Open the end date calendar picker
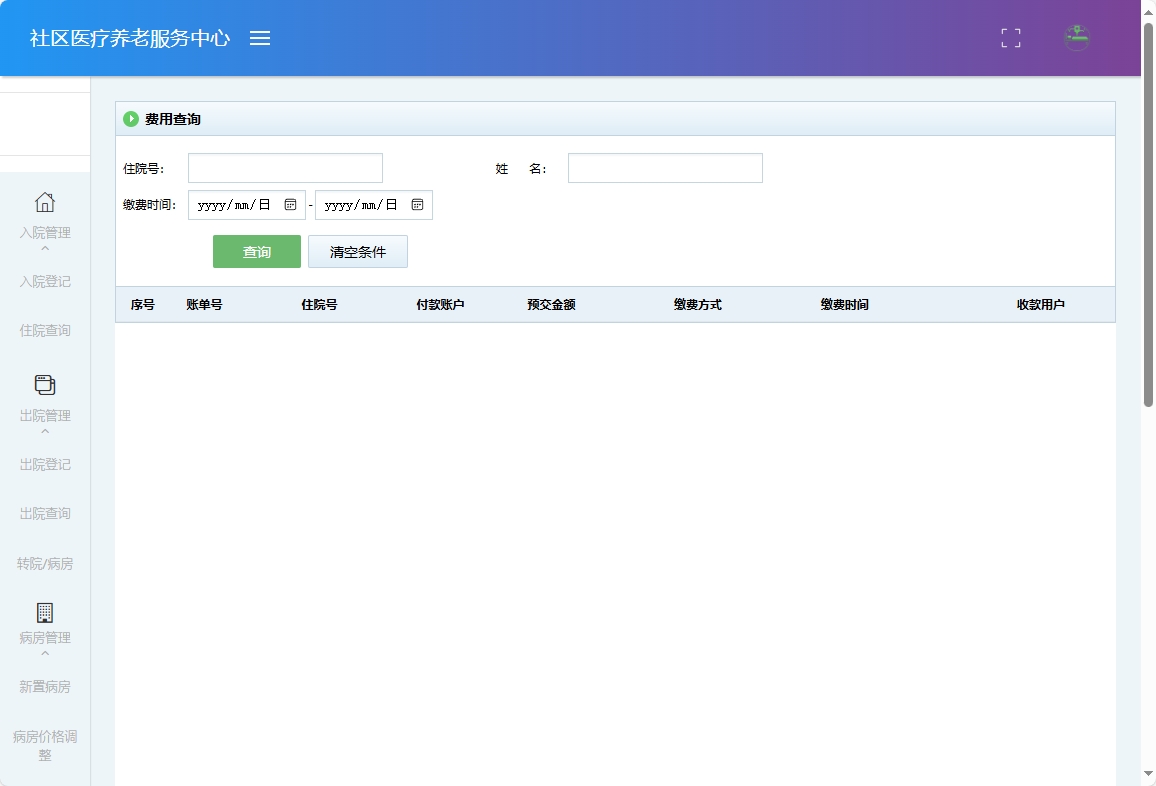Image resolution: width=1156 pixels, height=786 pixels. [x=417, y=204]
